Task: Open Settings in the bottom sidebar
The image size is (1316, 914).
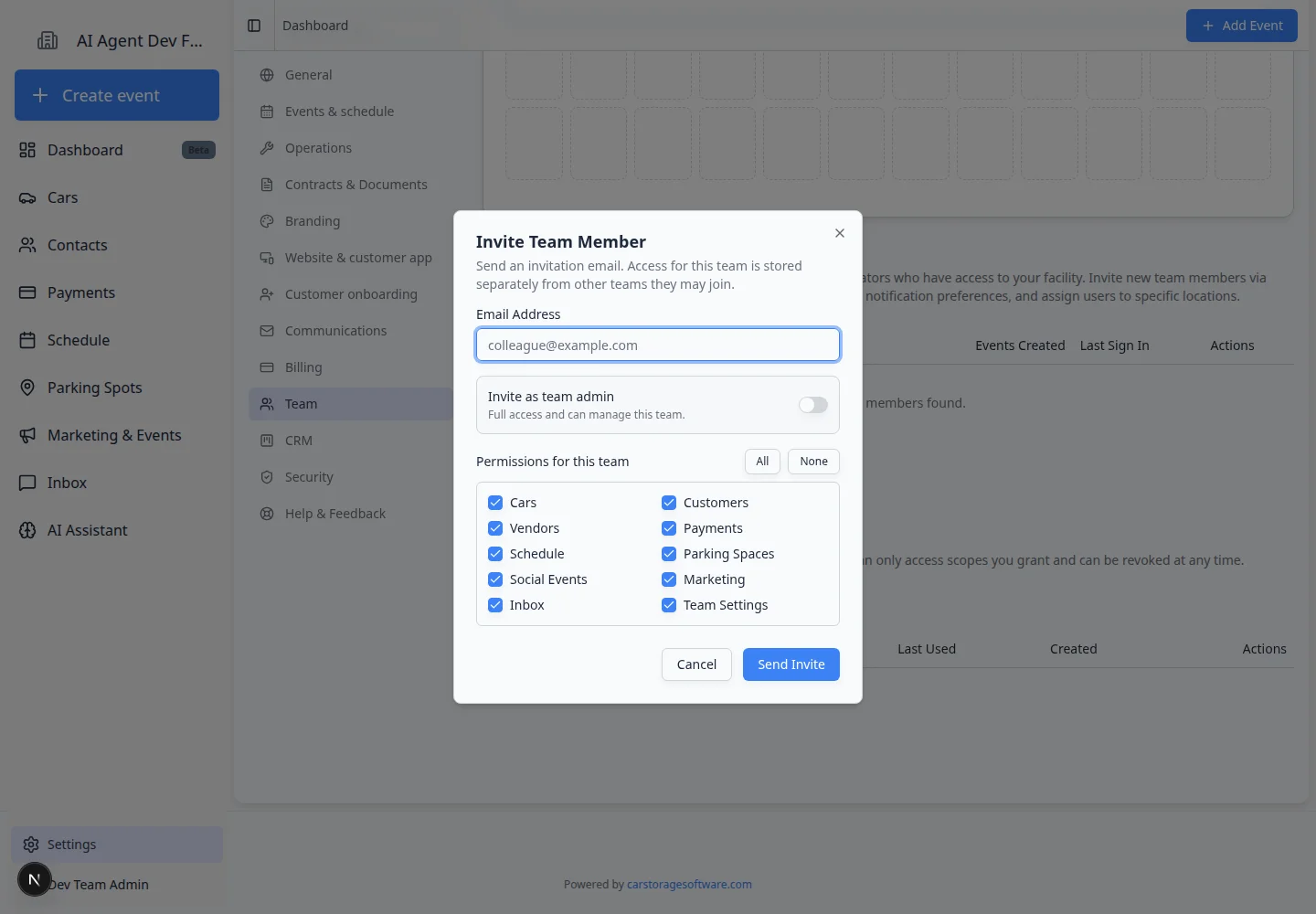Action: tap(117, 845)
